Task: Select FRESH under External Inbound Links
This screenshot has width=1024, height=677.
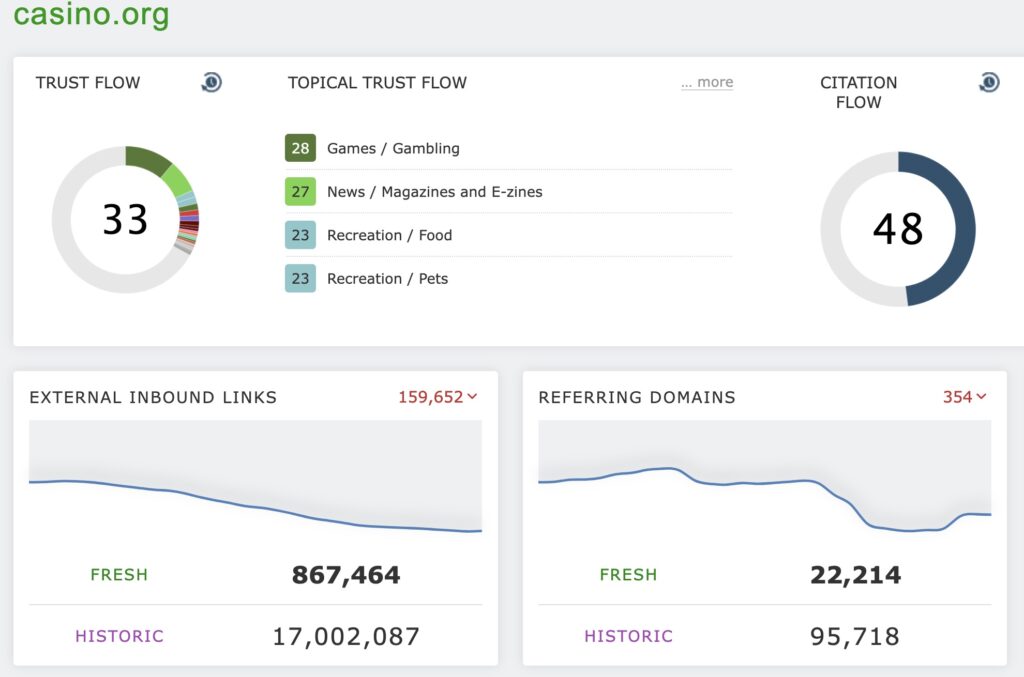Action: click(x=119, y=575)
